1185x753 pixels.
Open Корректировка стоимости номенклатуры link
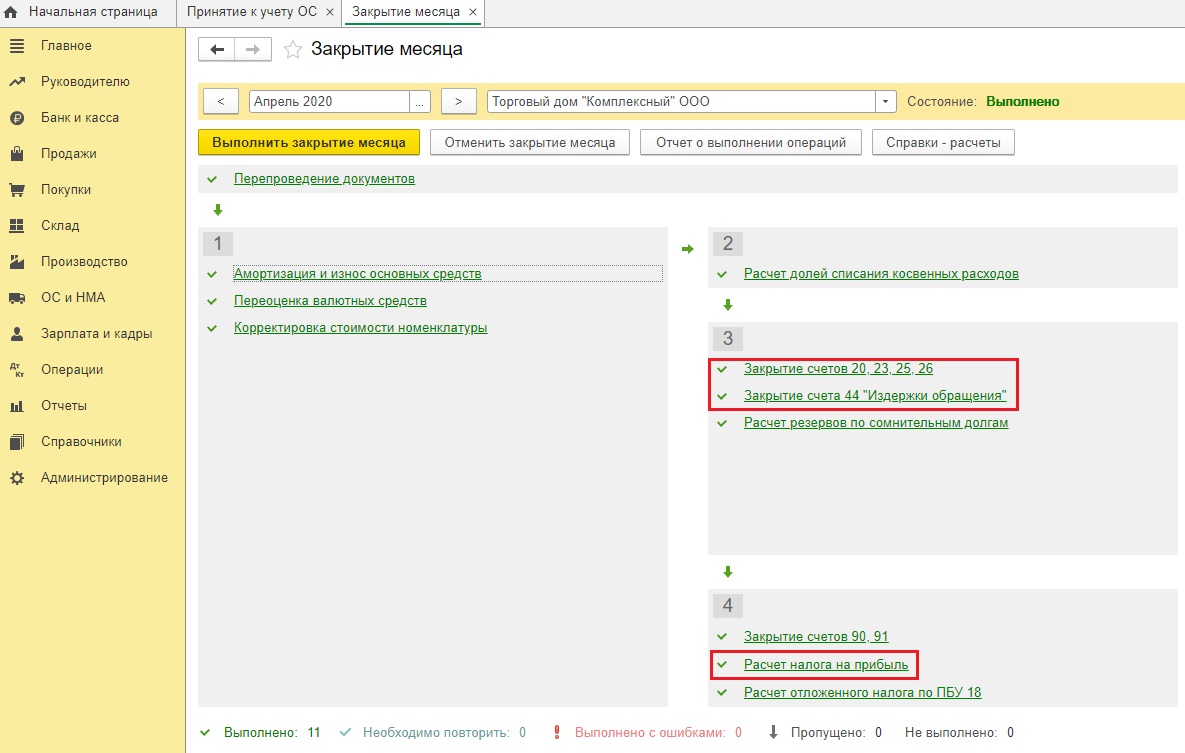(360, 328)
